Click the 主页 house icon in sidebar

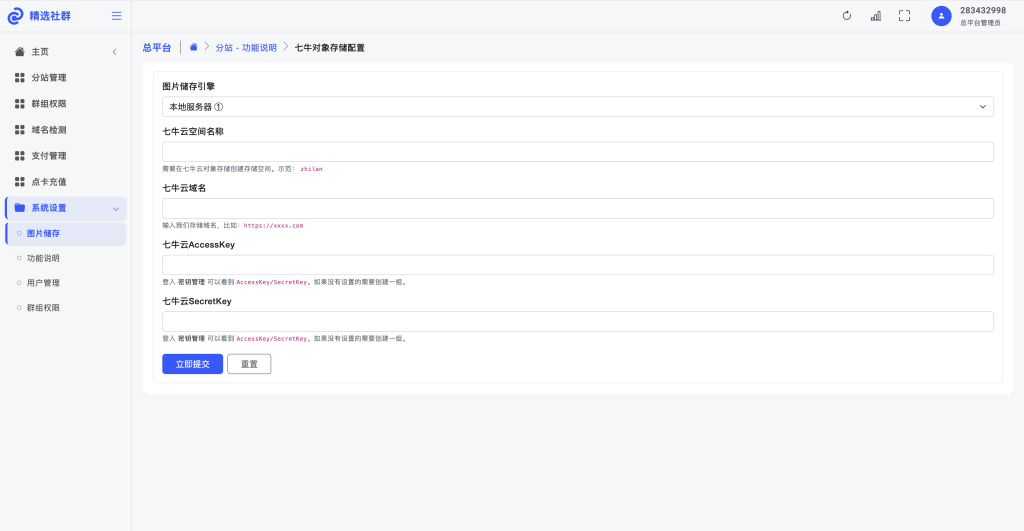[20, 52]
